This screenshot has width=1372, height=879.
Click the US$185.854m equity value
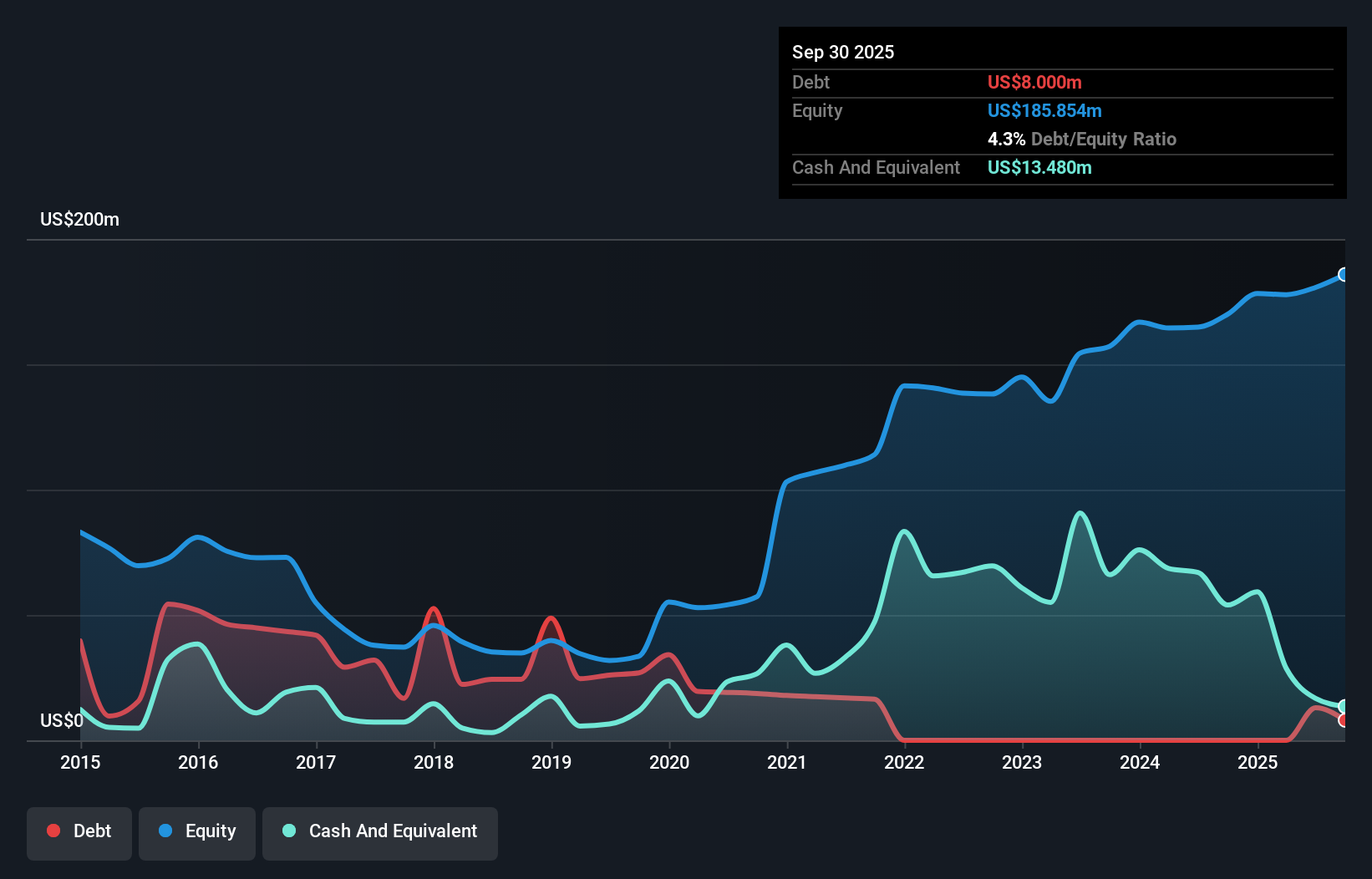(1044, 110)
